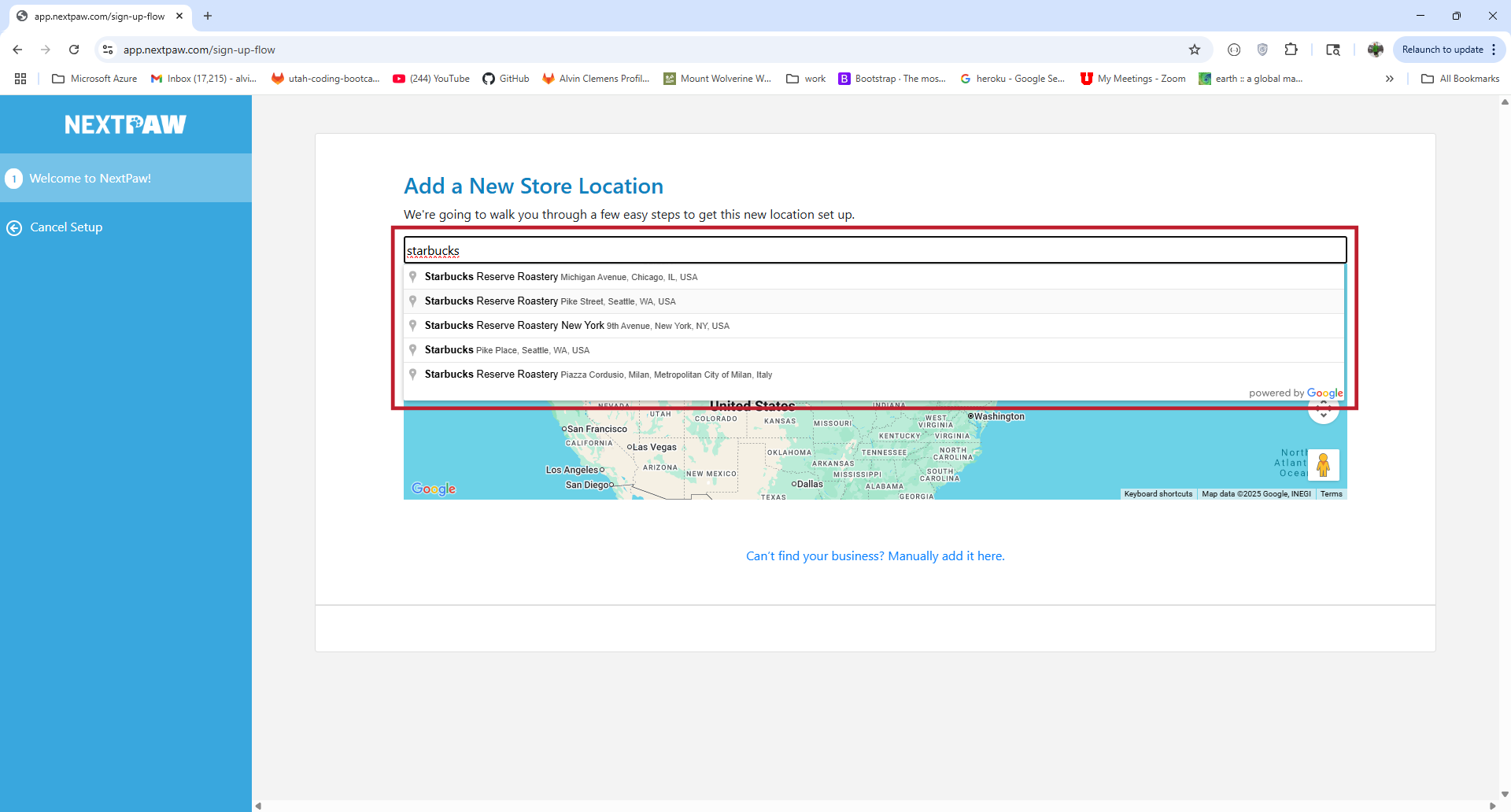Open the GitHub bookmark

506,79
